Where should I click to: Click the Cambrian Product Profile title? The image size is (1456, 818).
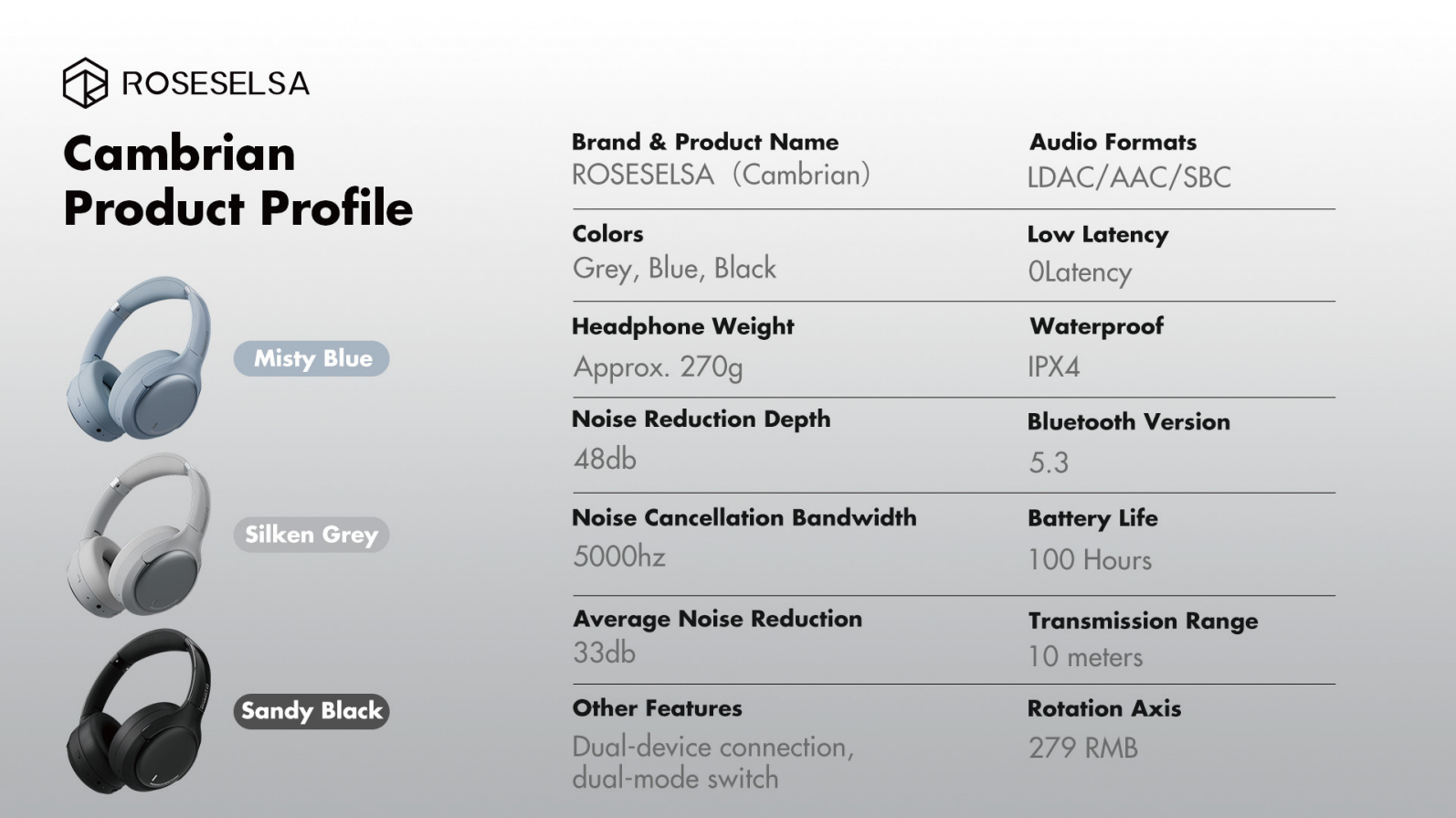pyautogui.click(x=237, y=181)
